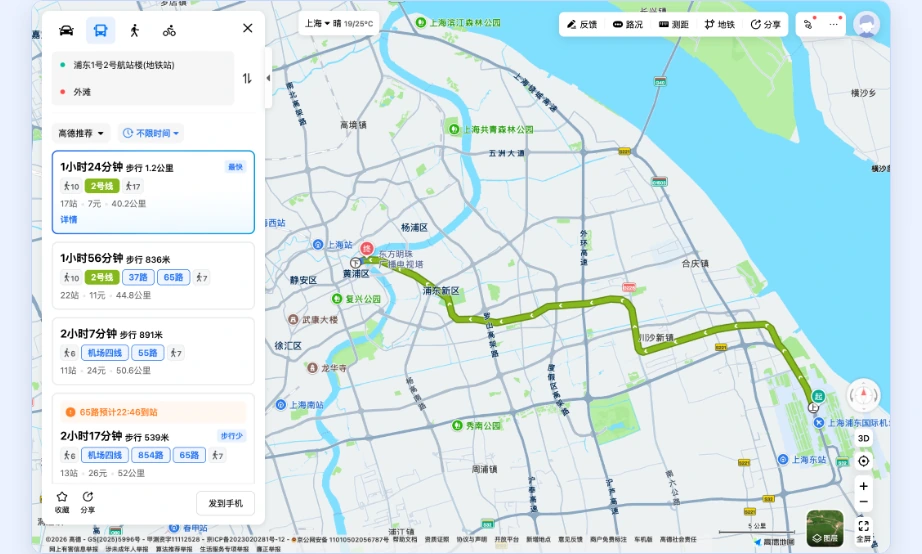This screenshot has width=922, height=554.
Task: Click the 上海南站 station marker
Action: [x=281, y=405]
